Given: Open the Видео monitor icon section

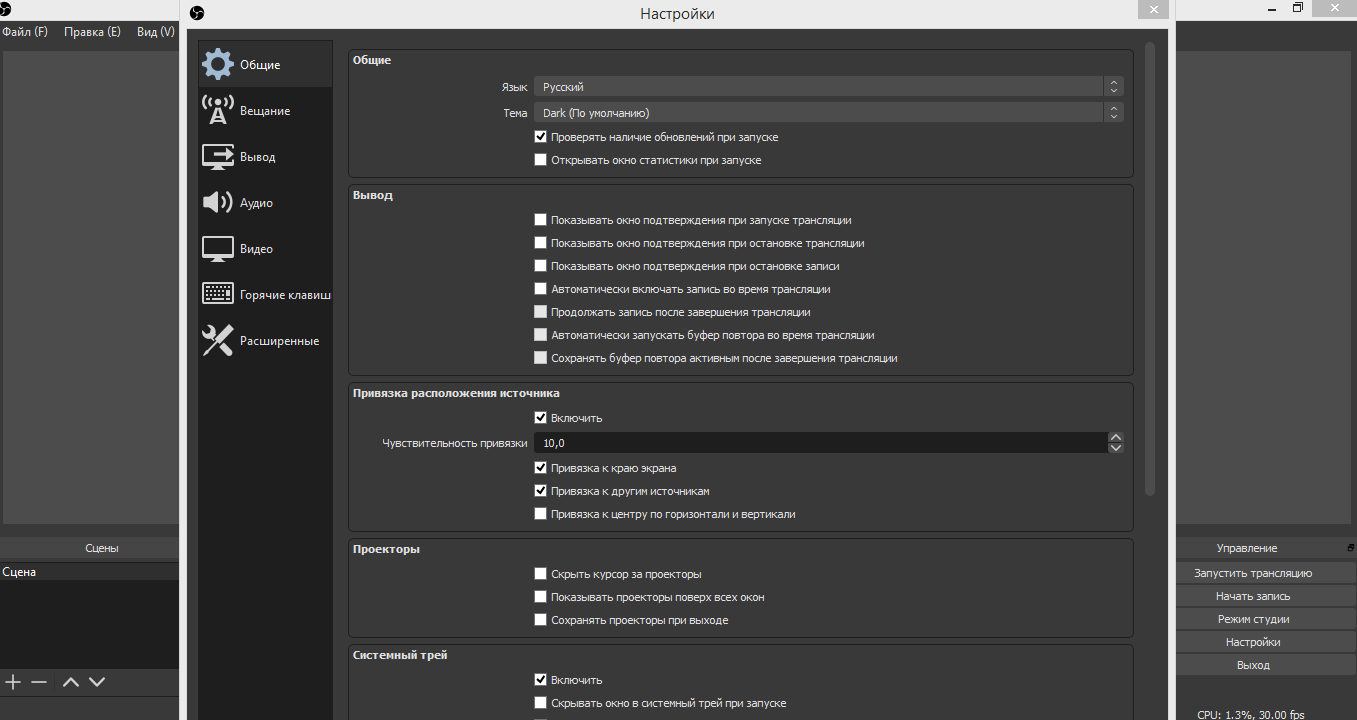Looking at the screenshot, I should (x=218, y=249).
